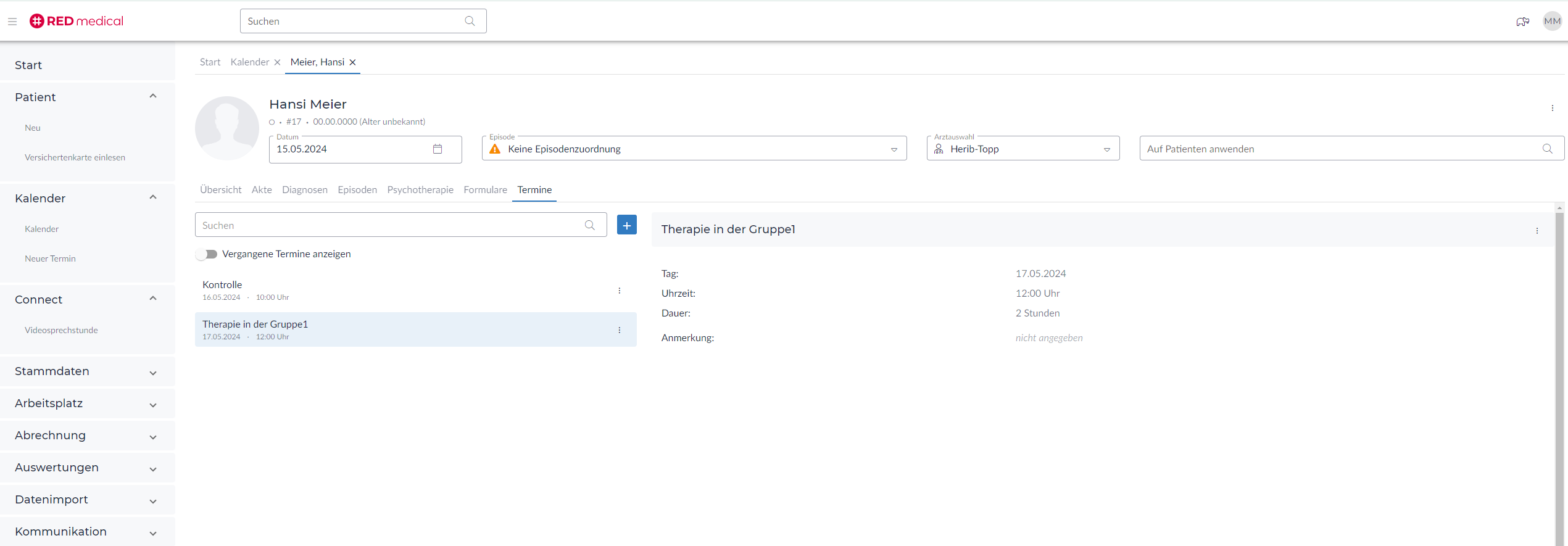Click the notification icon beside MM avatar
The width and height of the screenshot is (1568, 546).
click(x=1522, y=22)
